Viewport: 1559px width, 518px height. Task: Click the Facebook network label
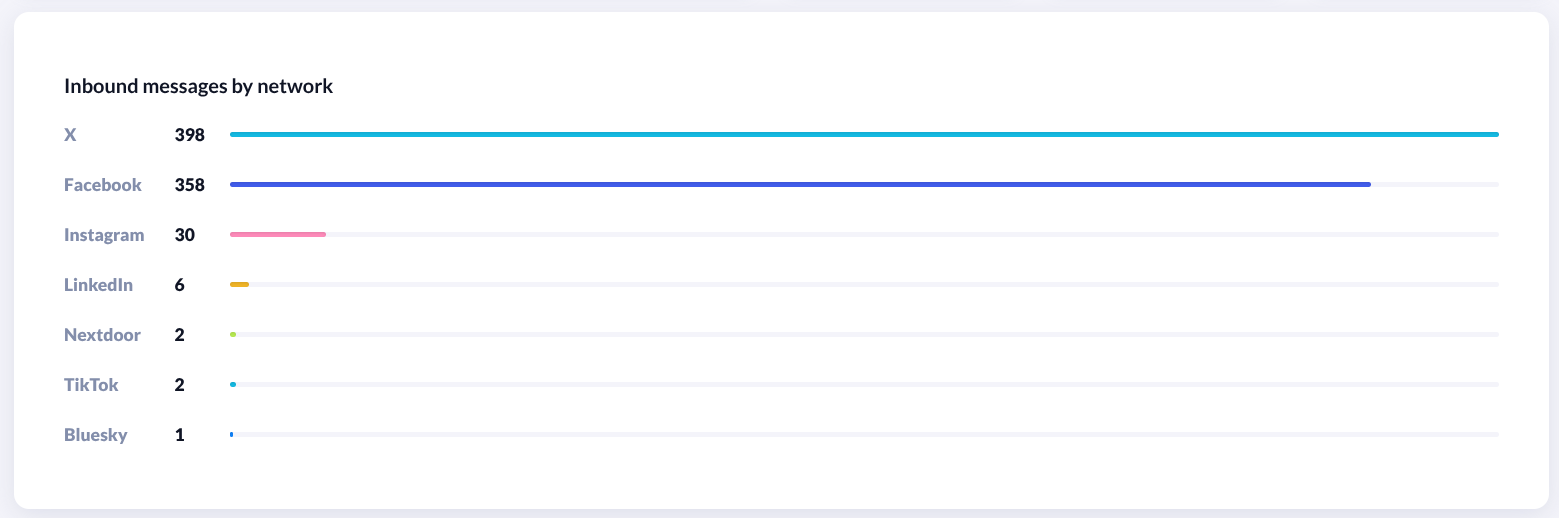tap(103, 185)
